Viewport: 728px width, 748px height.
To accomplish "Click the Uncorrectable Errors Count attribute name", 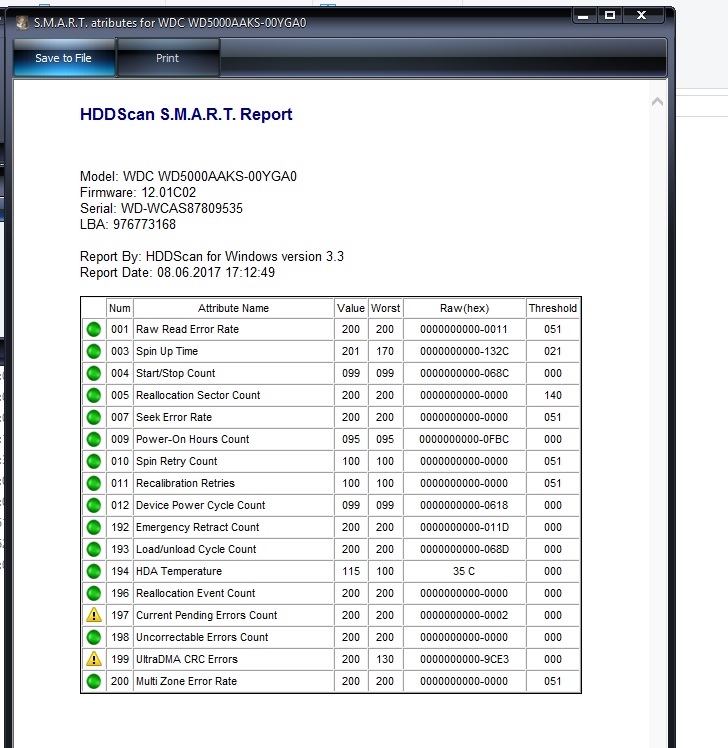I will click(x=202, y=637).
